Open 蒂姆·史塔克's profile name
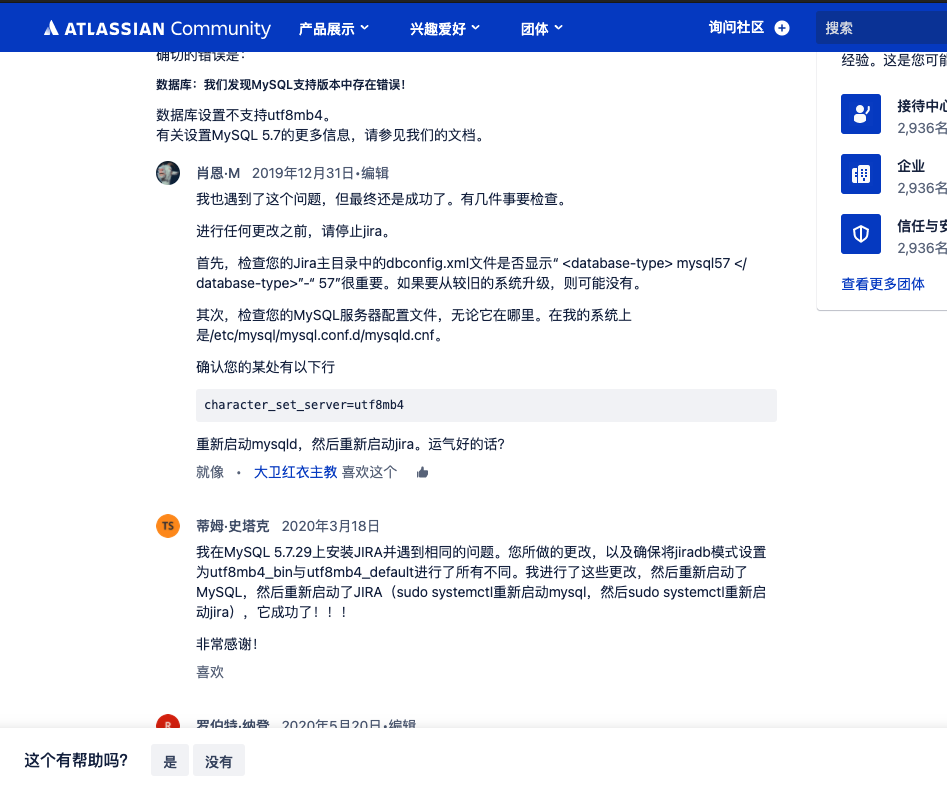The image size is (947, 789). (x=233, y=526)
